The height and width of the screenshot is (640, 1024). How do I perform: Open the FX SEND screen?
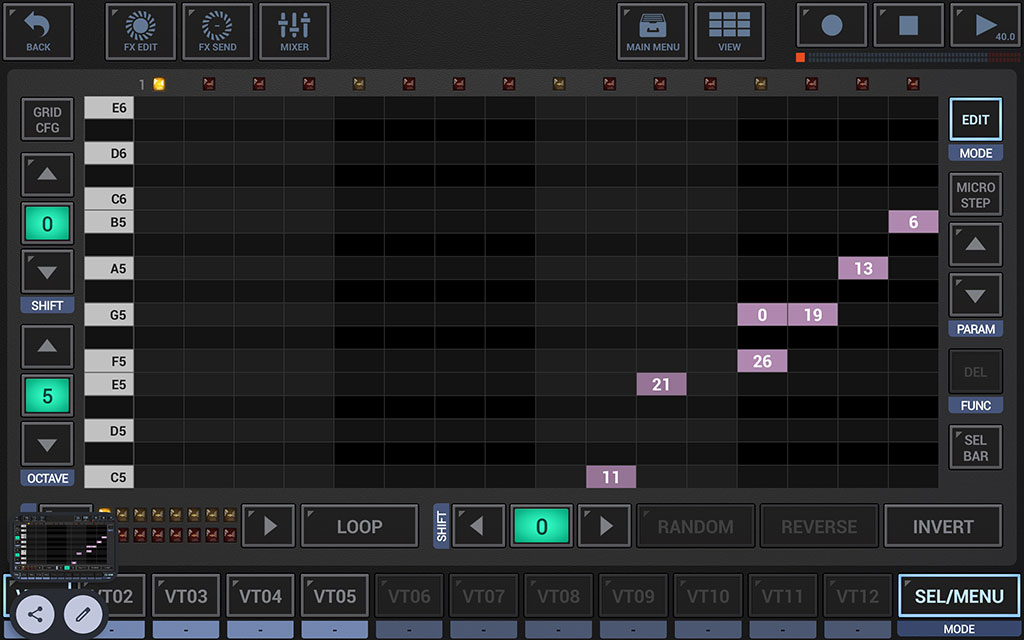pyautogui.click(x=217, y=31)
